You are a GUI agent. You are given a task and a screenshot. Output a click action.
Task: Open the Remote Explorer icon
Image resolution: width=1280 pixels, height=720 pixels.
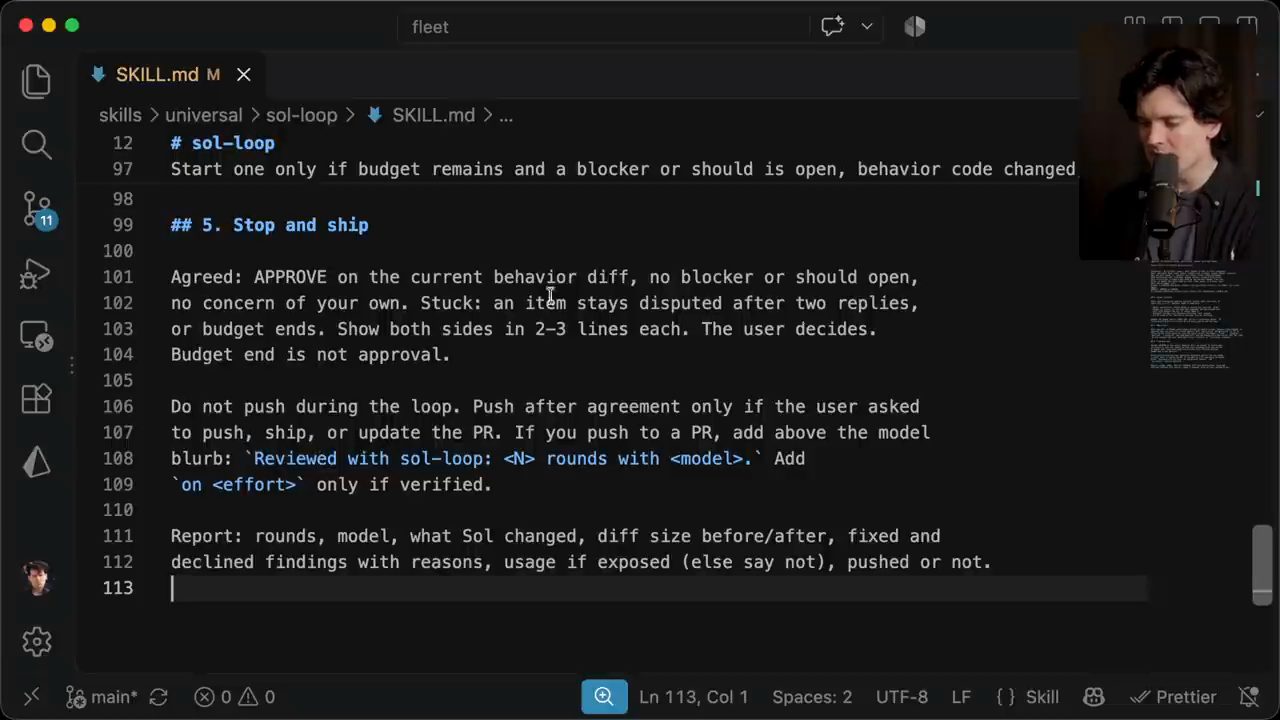point(36,336)
